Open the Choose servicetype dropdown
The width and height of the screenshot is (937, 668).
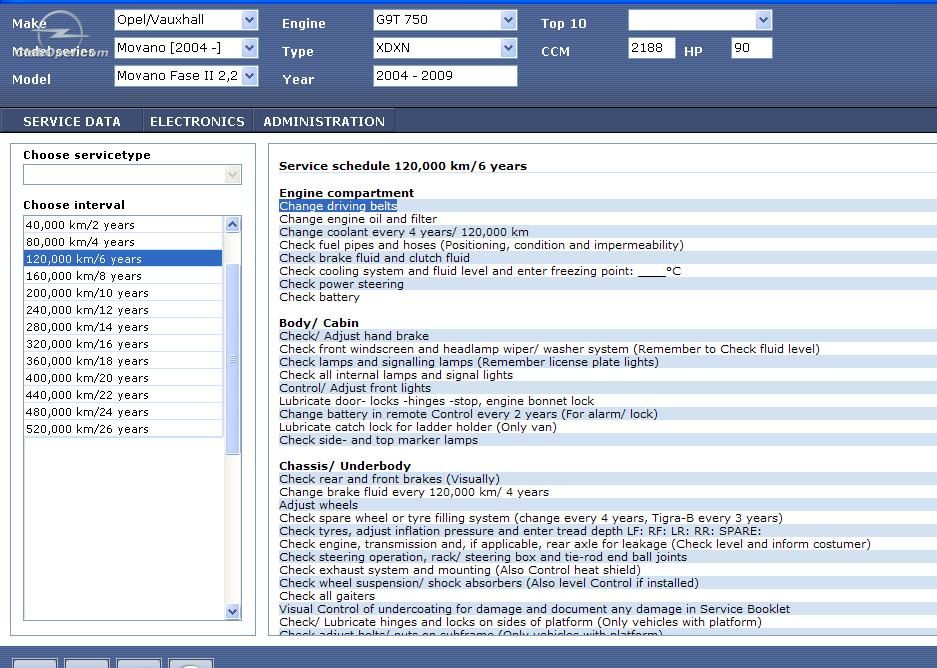tap(132, 175)
